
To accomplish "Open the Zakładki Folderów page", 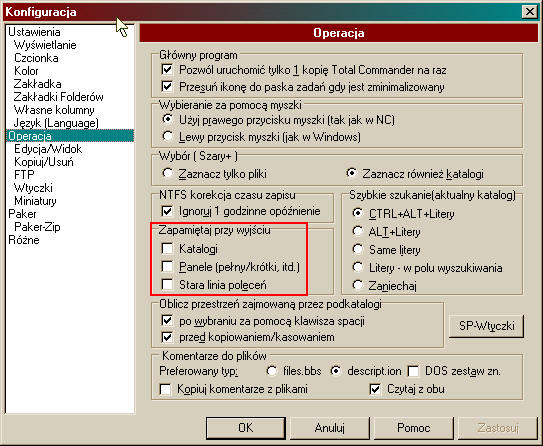I will (x=59, y=97).
